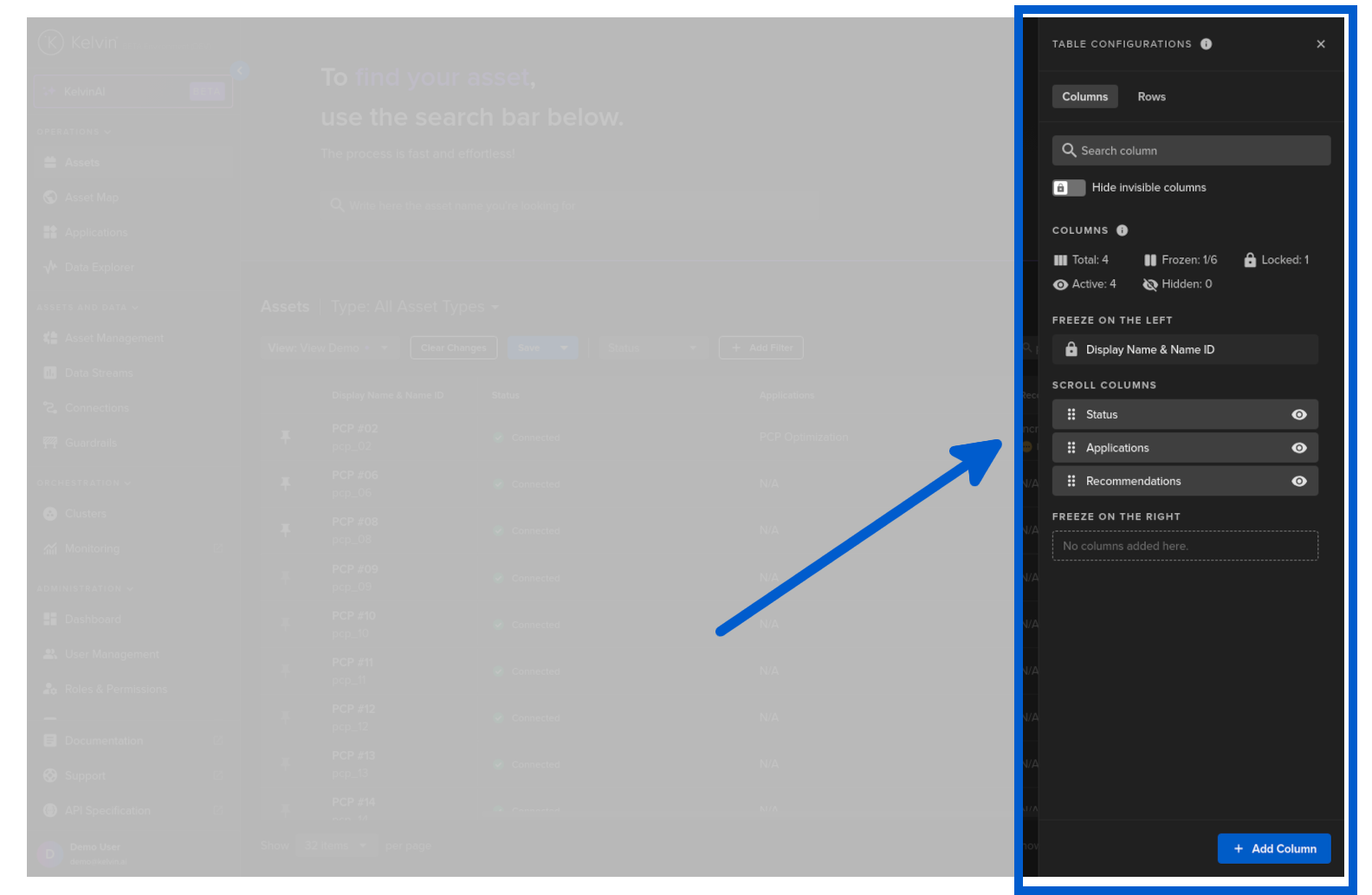This screenshot has height=895, width=1372.
Task: Switch to the Rows tab
Action: coord(1151,97)
